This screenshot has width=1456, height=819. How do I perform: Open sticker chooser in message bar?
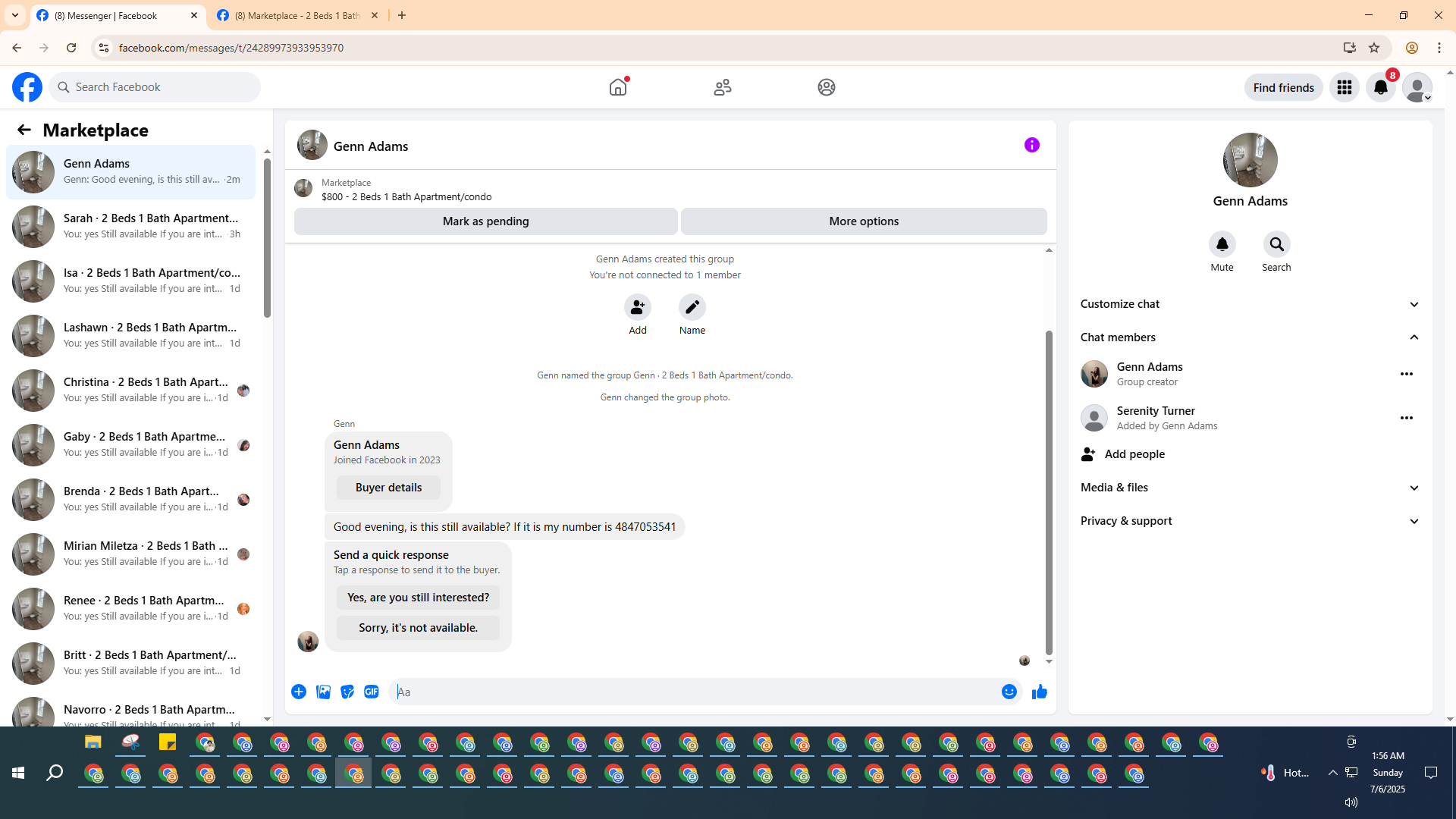(347, 692)
